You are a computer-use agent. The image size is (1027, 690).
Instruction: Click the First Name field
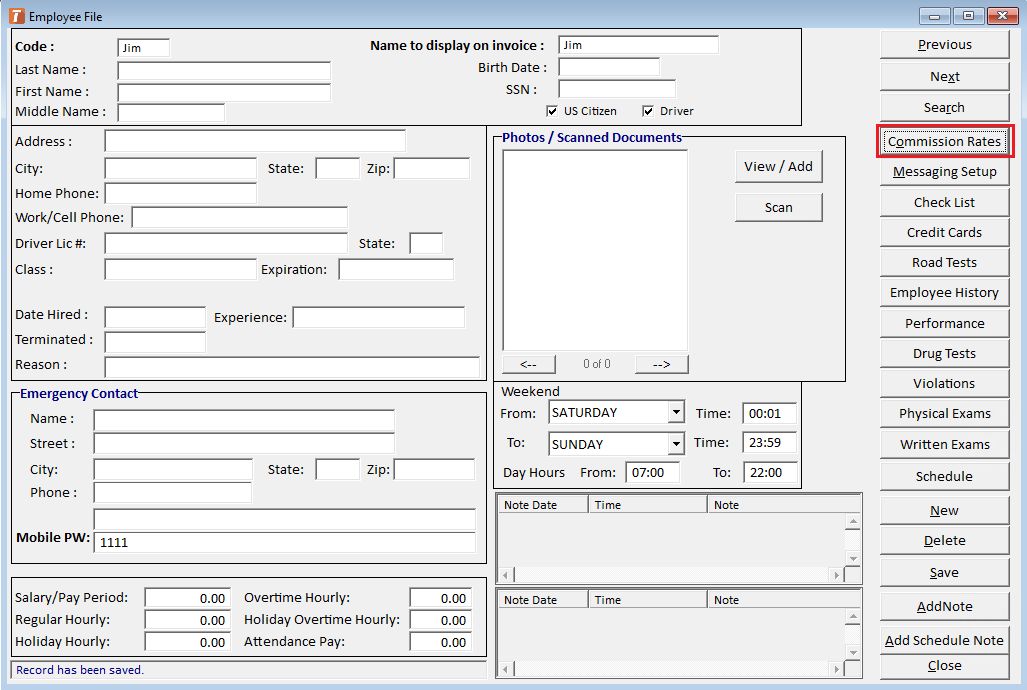[224, 92]
